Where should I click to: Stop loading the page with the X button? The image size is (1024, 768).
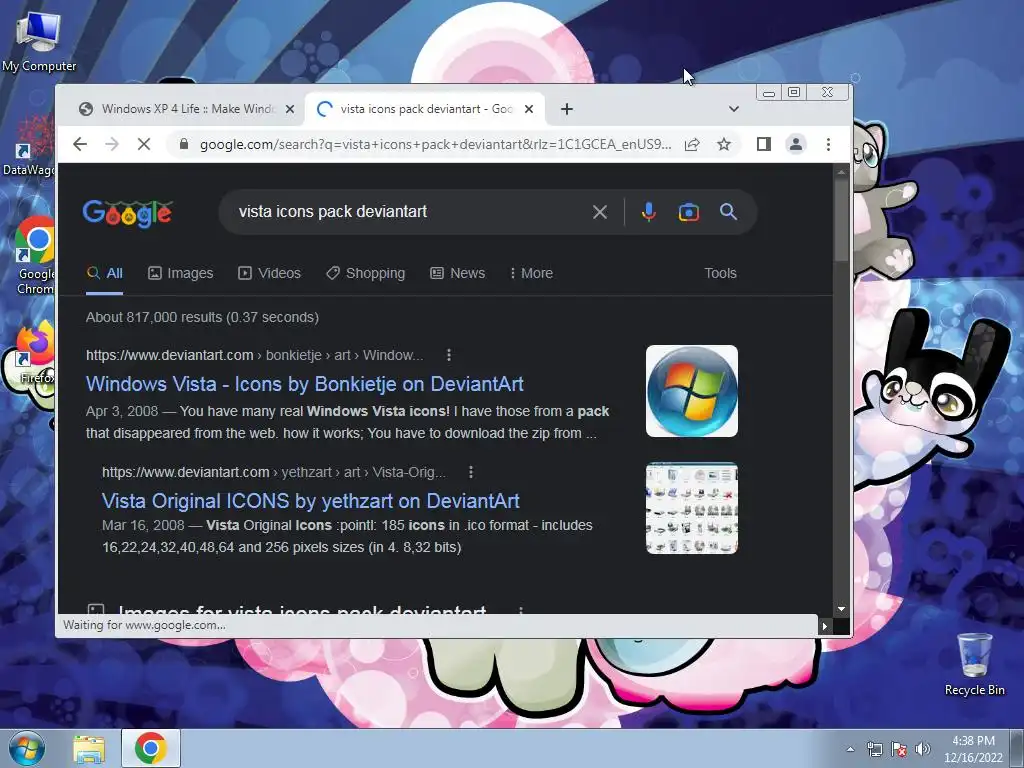(144, 144)
